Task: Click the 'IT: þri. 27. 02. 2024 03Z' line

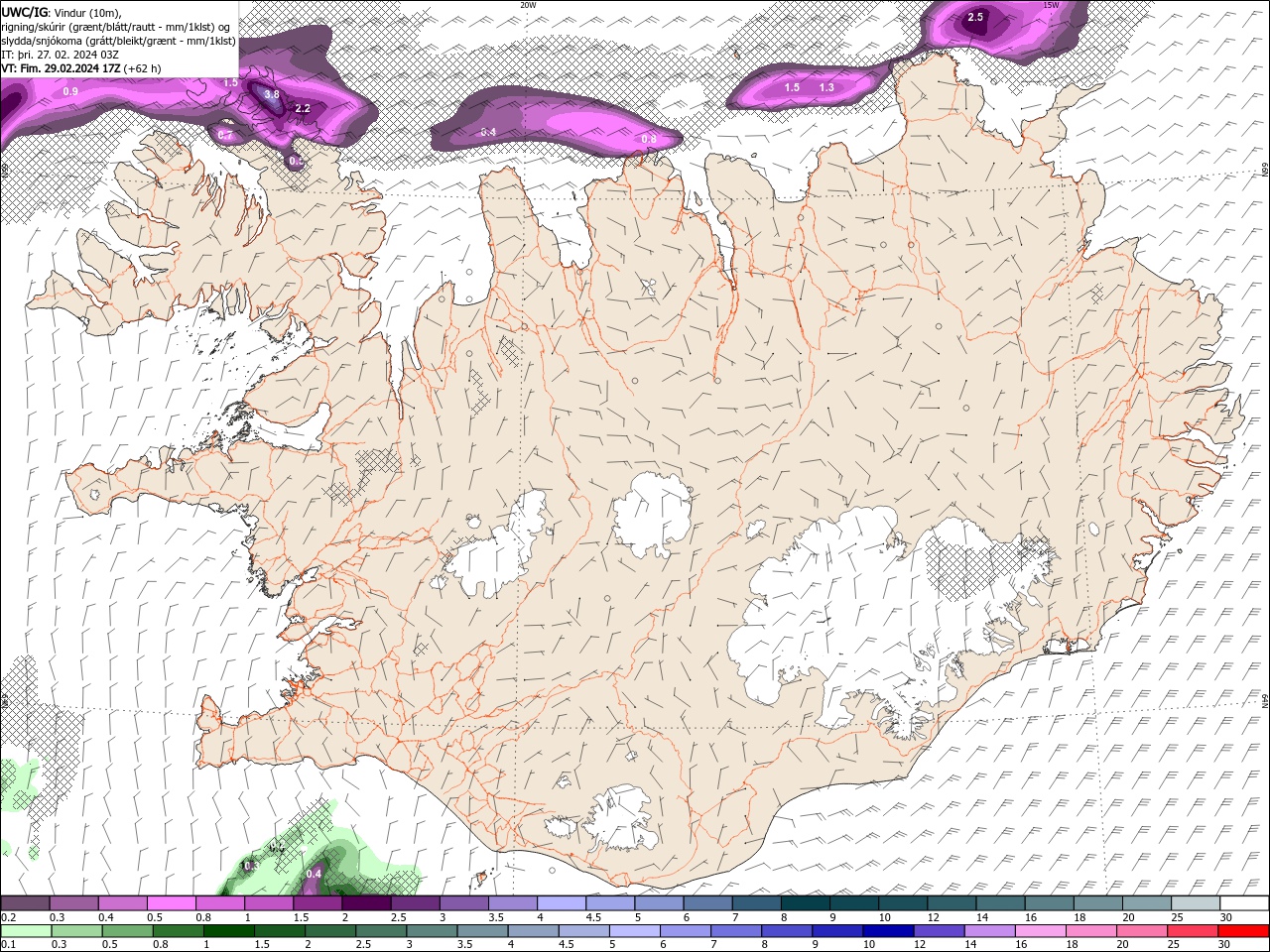Action: point(59,55)
